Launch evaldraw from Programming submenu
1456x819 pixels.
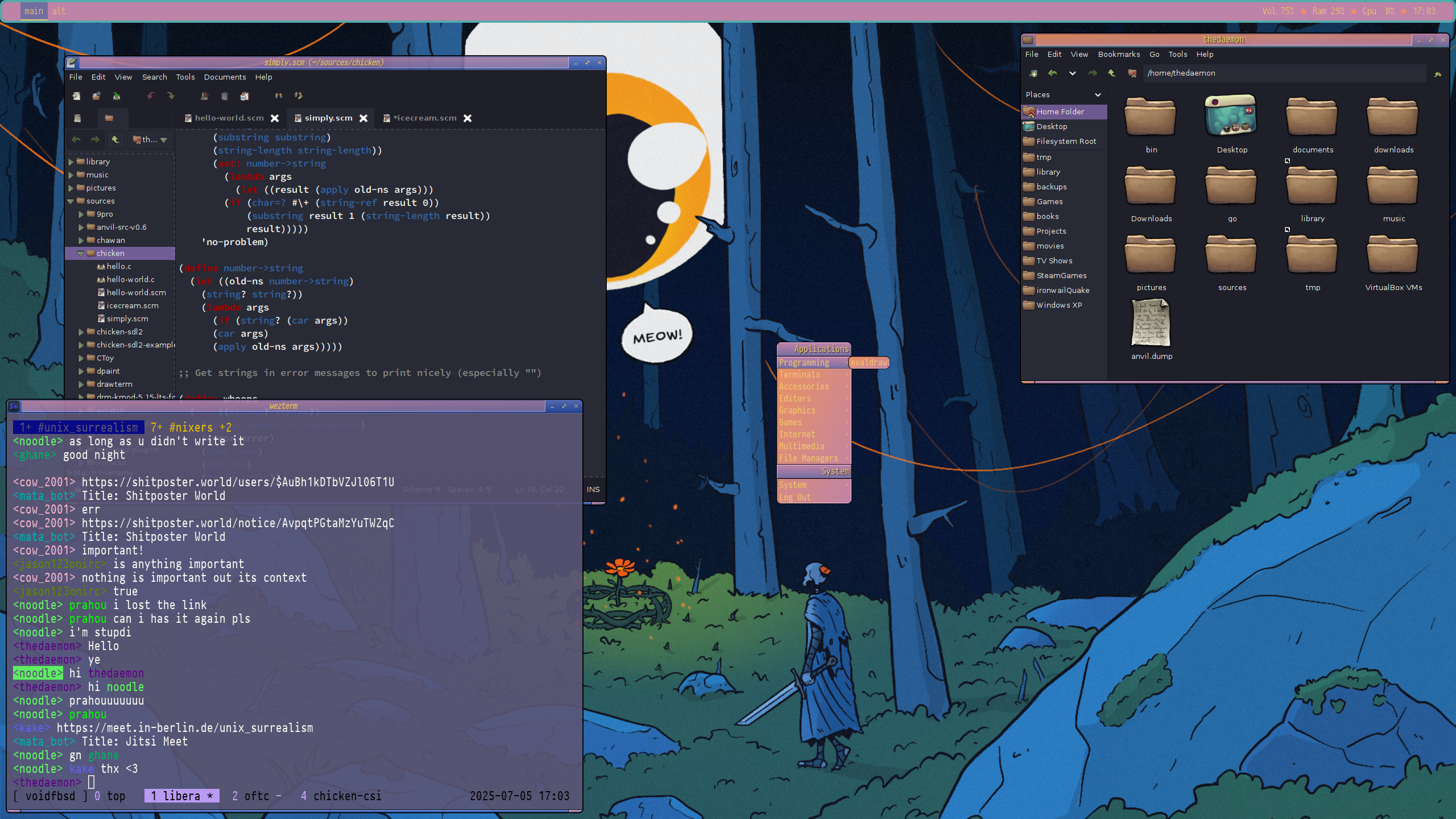[x=868, y=363]
